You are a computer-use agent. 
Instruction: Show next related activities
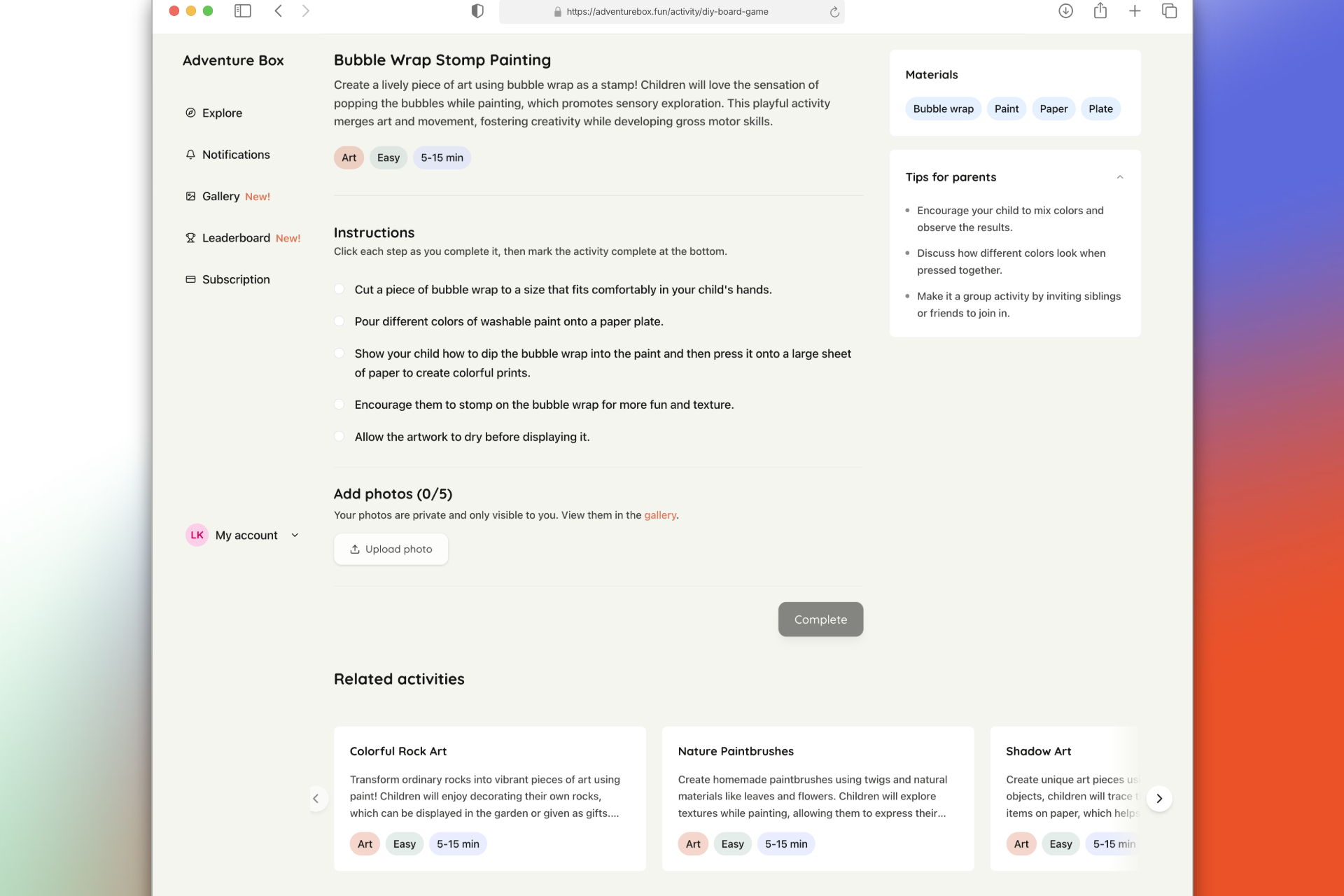(x=1159, y=798)
